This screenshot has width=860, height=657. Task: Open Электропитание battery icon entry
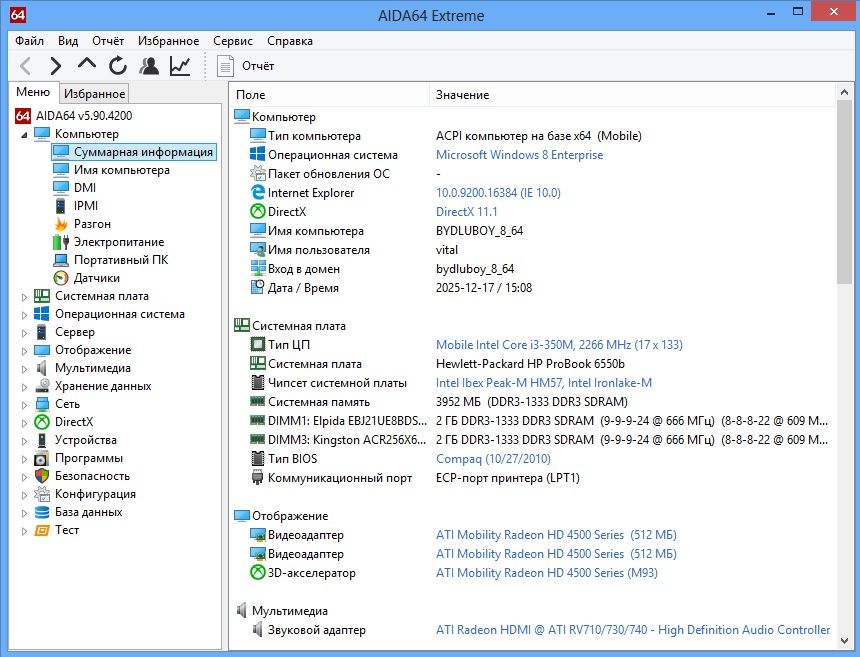pos(119,242)
